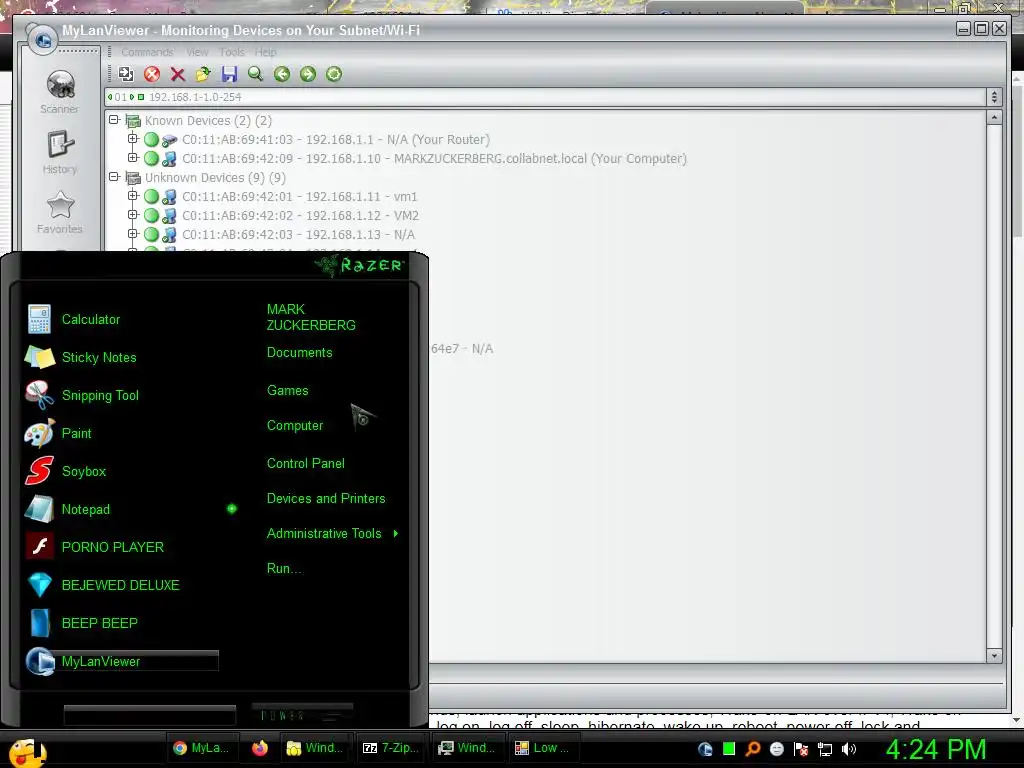
Task: Expand the 192.168.1.13 N/A entry
Action: 133,233
